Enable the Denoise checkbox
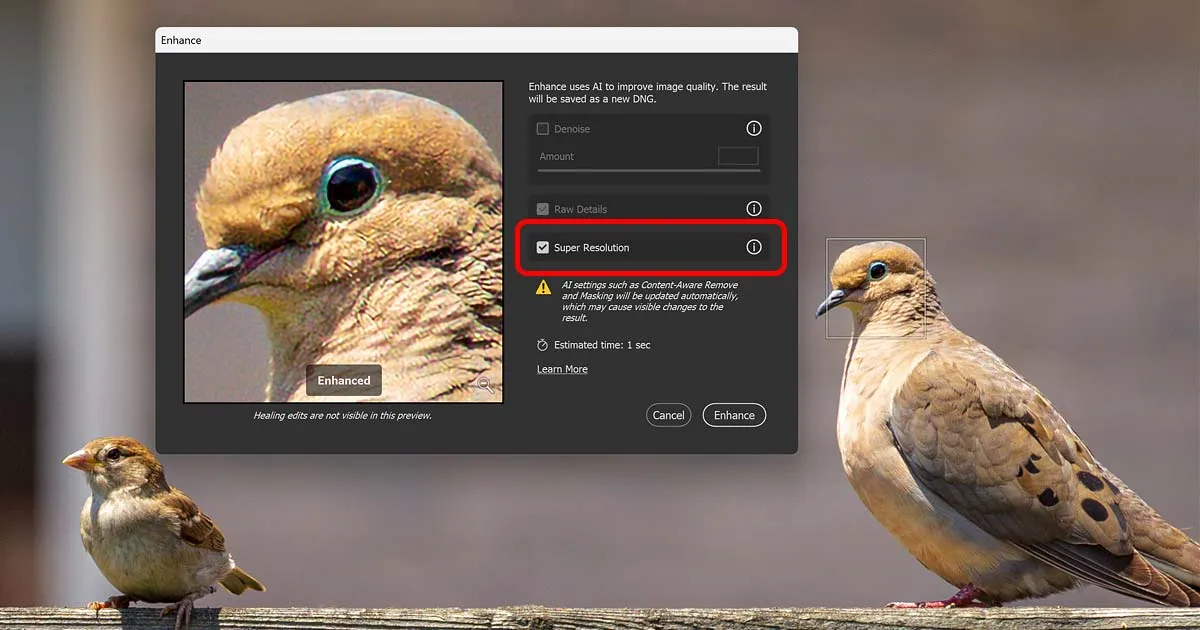Image resolution: width=1200 pixels, height=630 pixels. click(543, 128)
